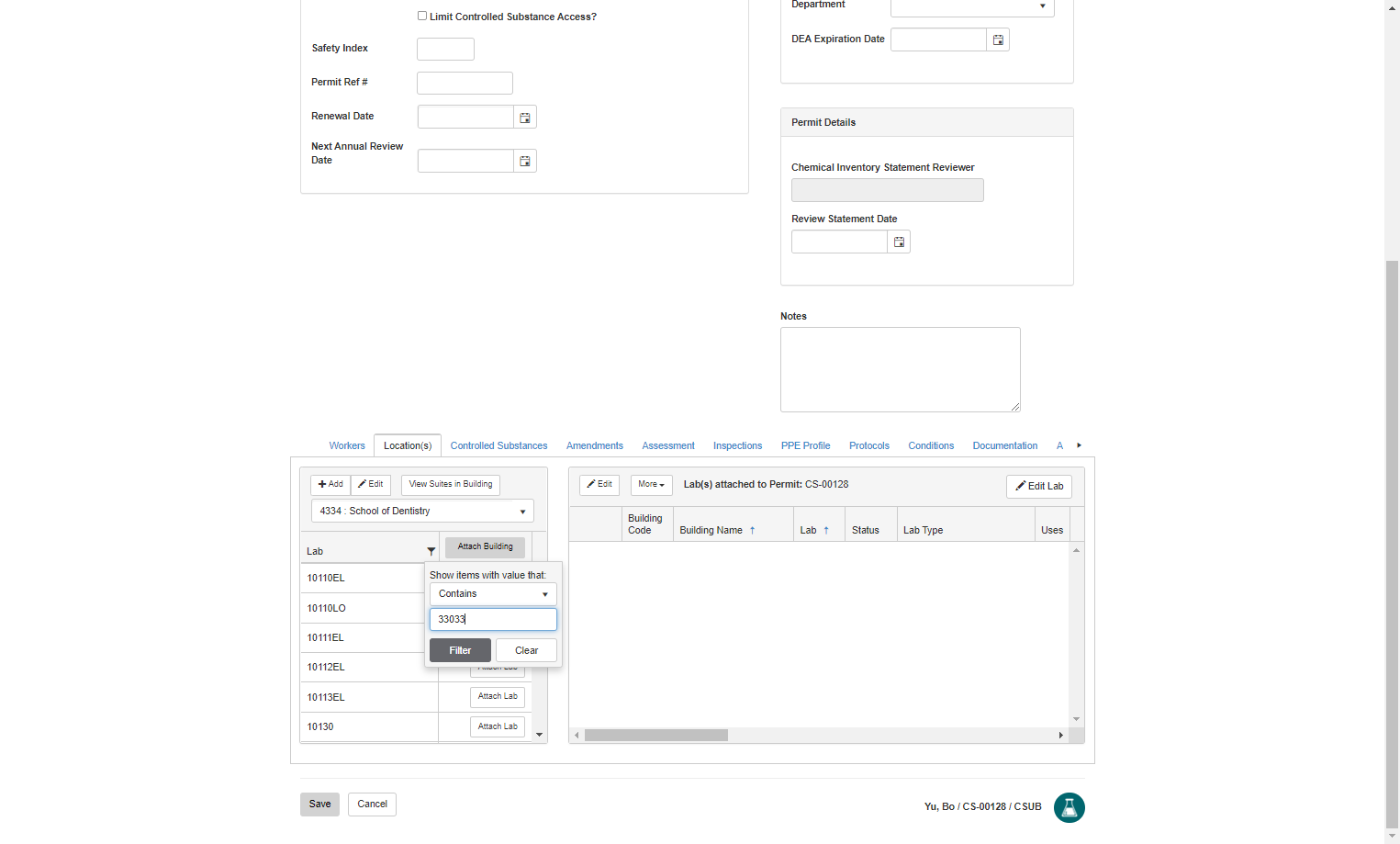The height and width of the screenshot is (844, 1400).
Task: Open the More dropdown menu
Action: pyautogui.click(x=652, y=485)
